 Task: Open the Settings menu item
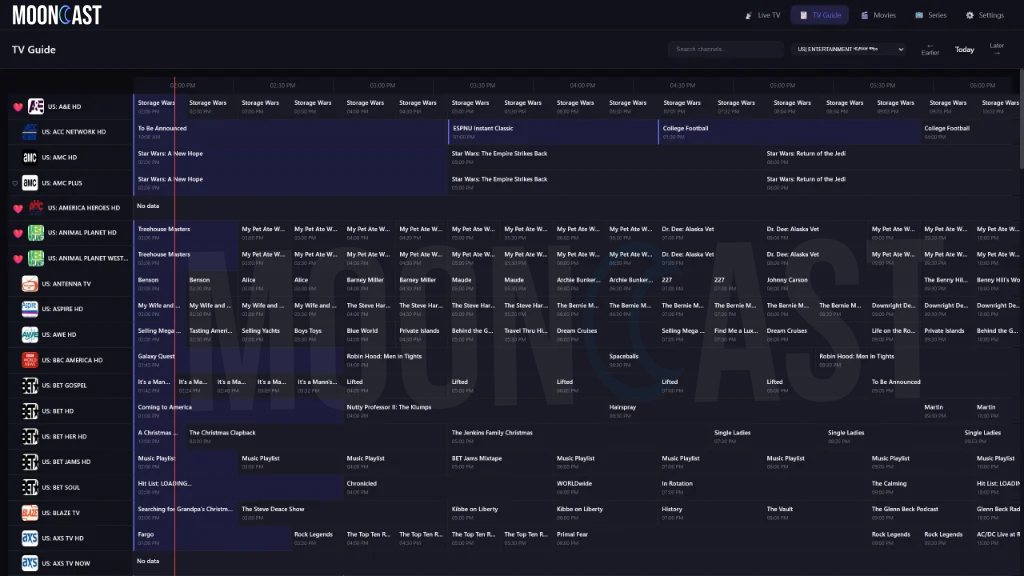coord(985,14)
